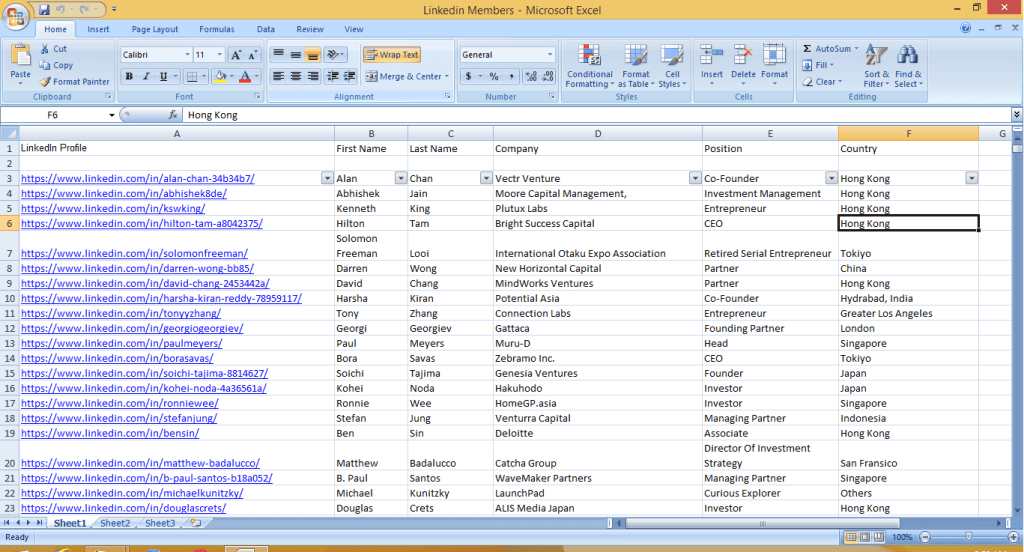Toggle the Wrap Text option
1024x552 pixels.
point(392,55)
